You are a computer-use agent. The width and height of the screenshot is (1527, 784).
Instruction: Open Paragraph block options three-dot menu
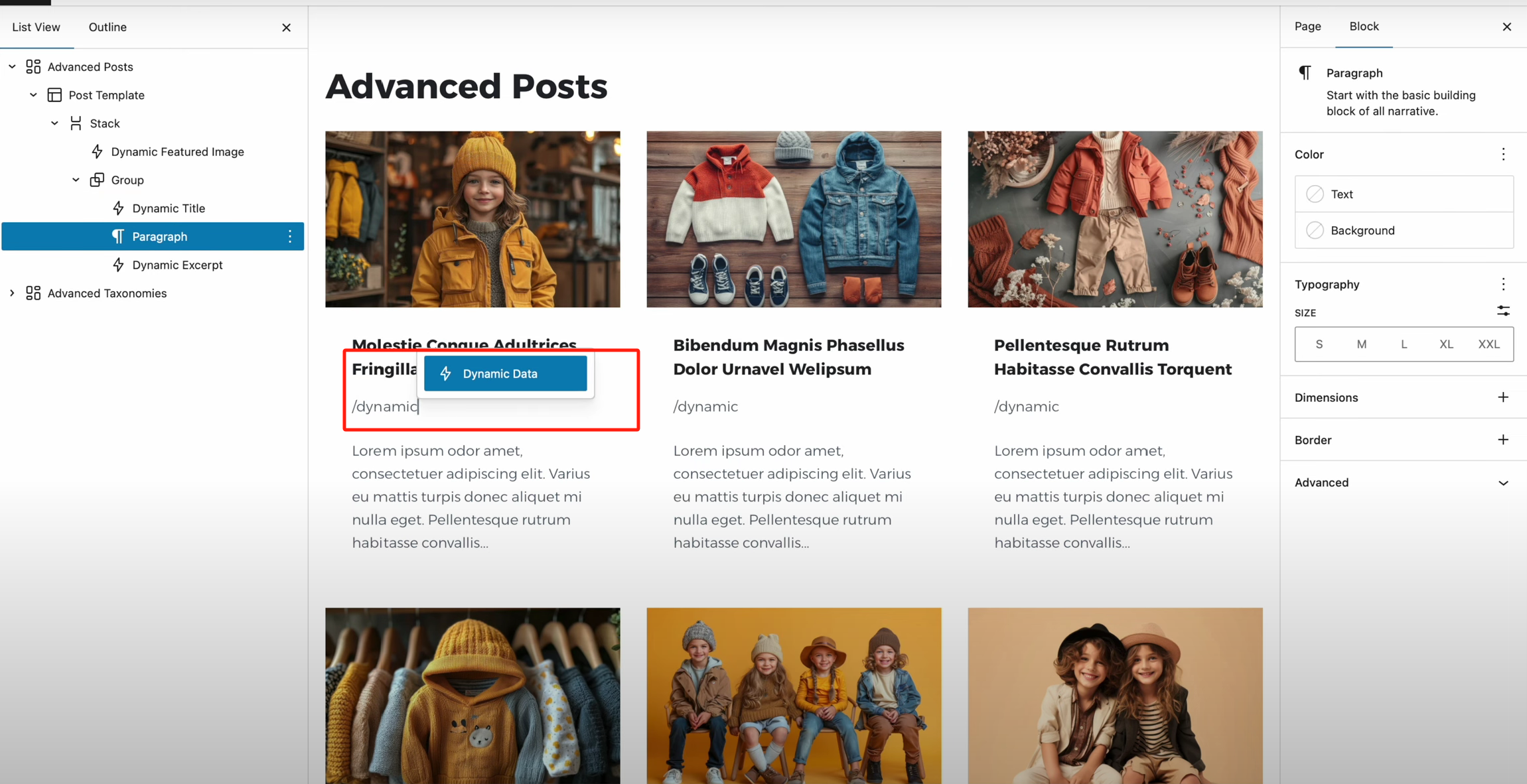point(290,237)
